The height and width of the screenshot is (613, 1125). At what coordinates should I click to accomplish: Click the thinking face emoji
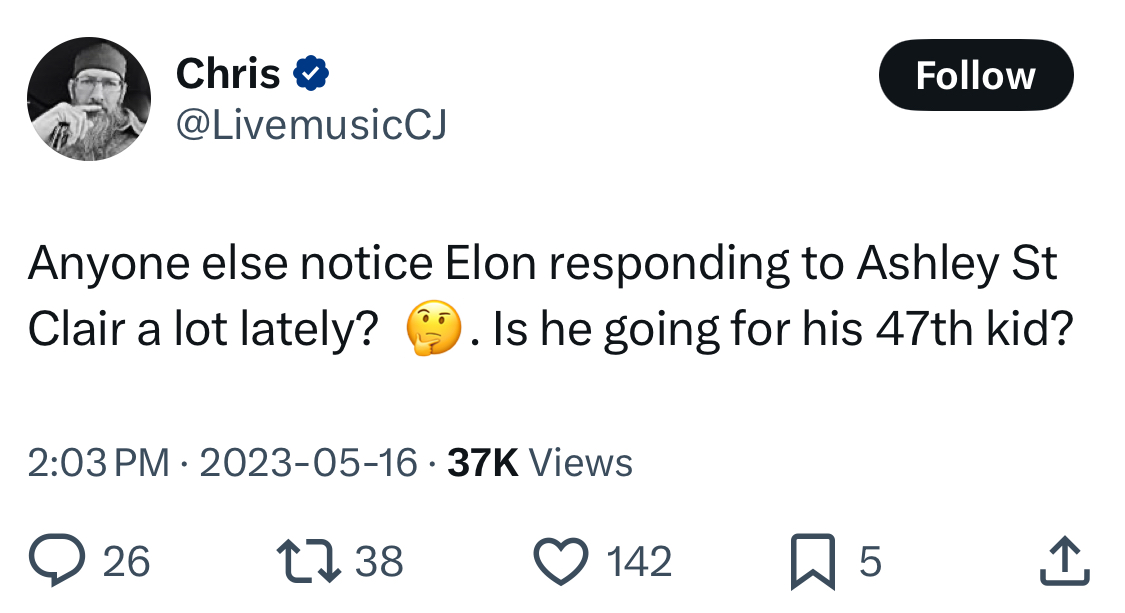tap(433, 328)
